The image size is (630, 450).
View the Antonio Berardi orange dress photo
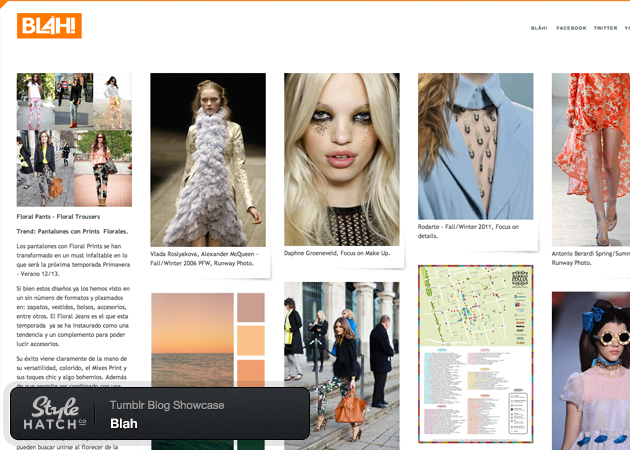coord(591,159)
